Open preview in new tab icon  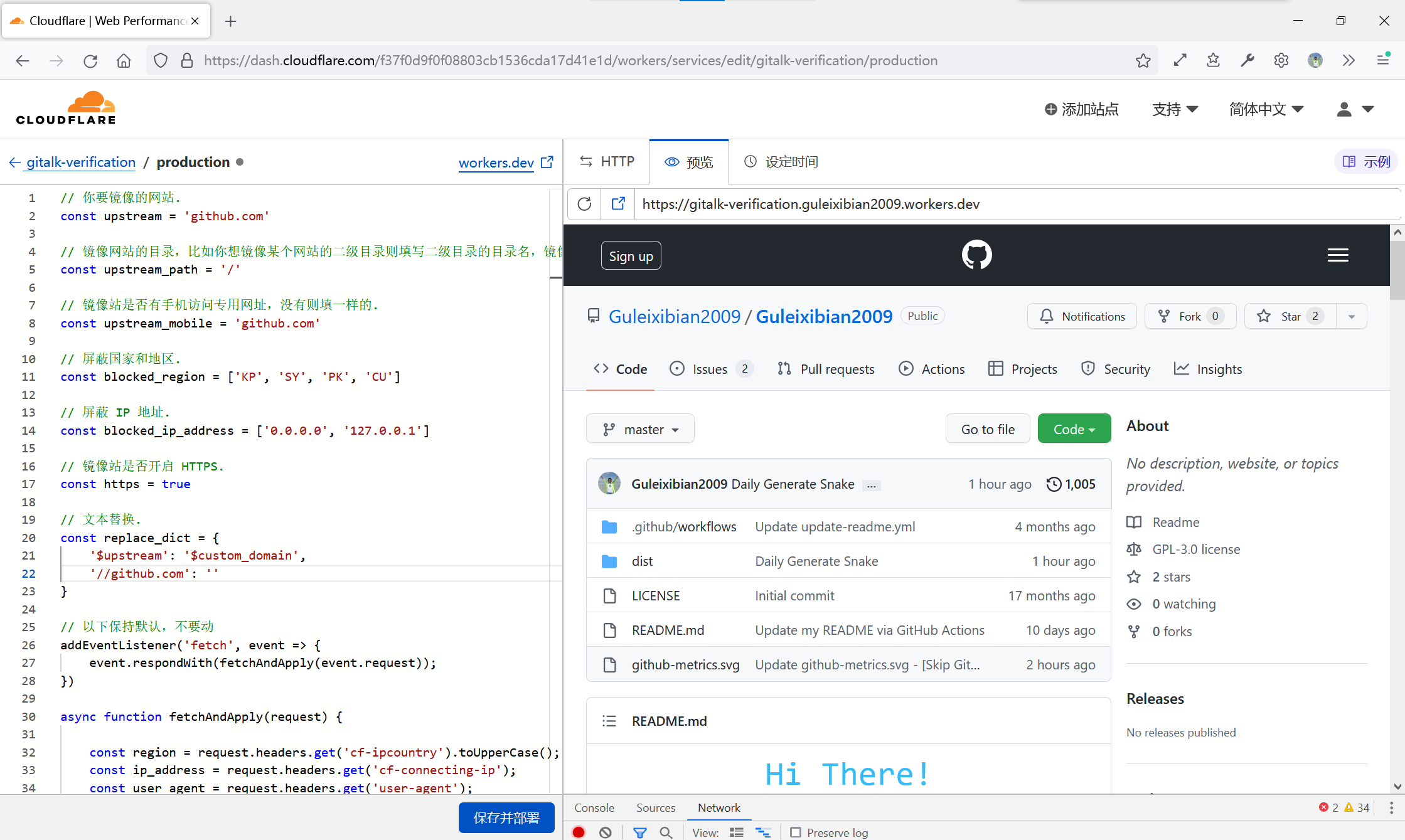tap(618, 204)
